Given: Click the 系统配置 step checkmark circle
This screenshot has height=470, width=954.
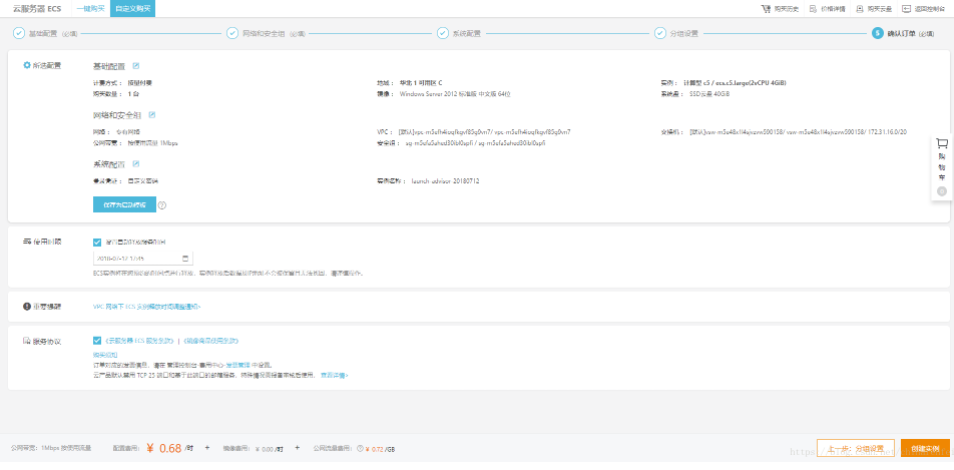Looking at the screenshot, I should [x=442, y=33].
